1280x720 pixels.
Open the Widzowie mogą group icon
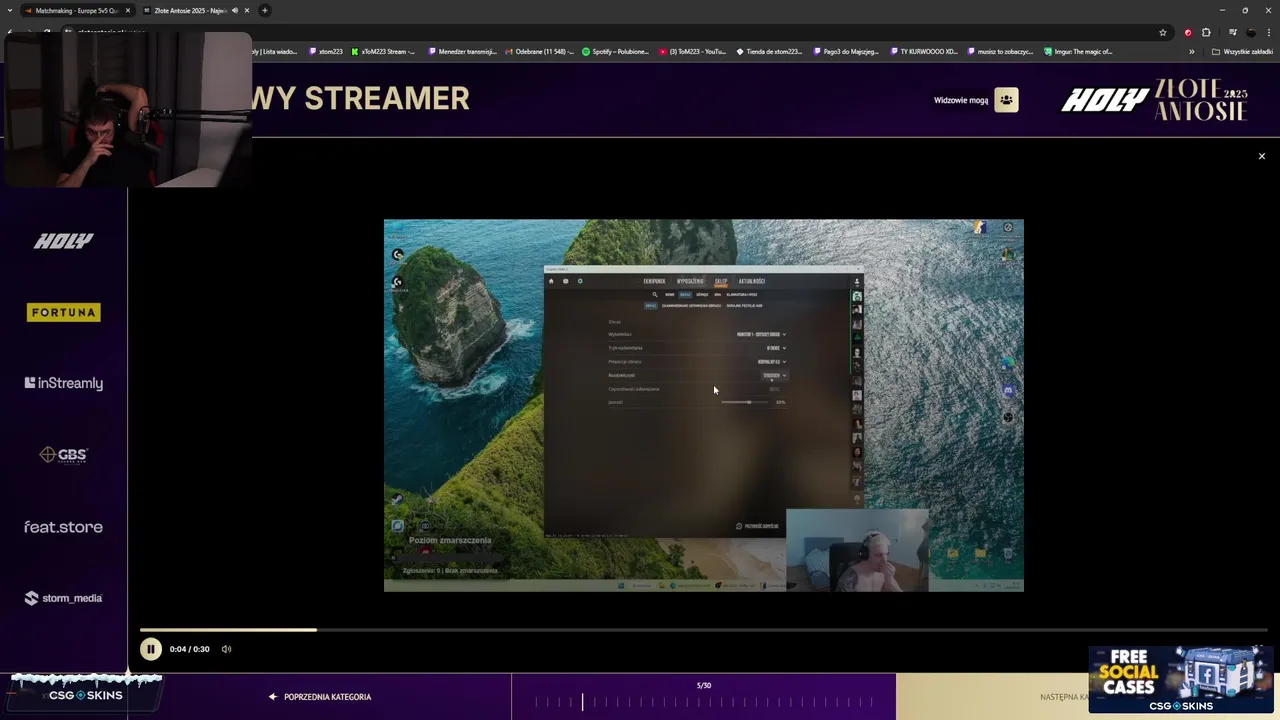1006,100
